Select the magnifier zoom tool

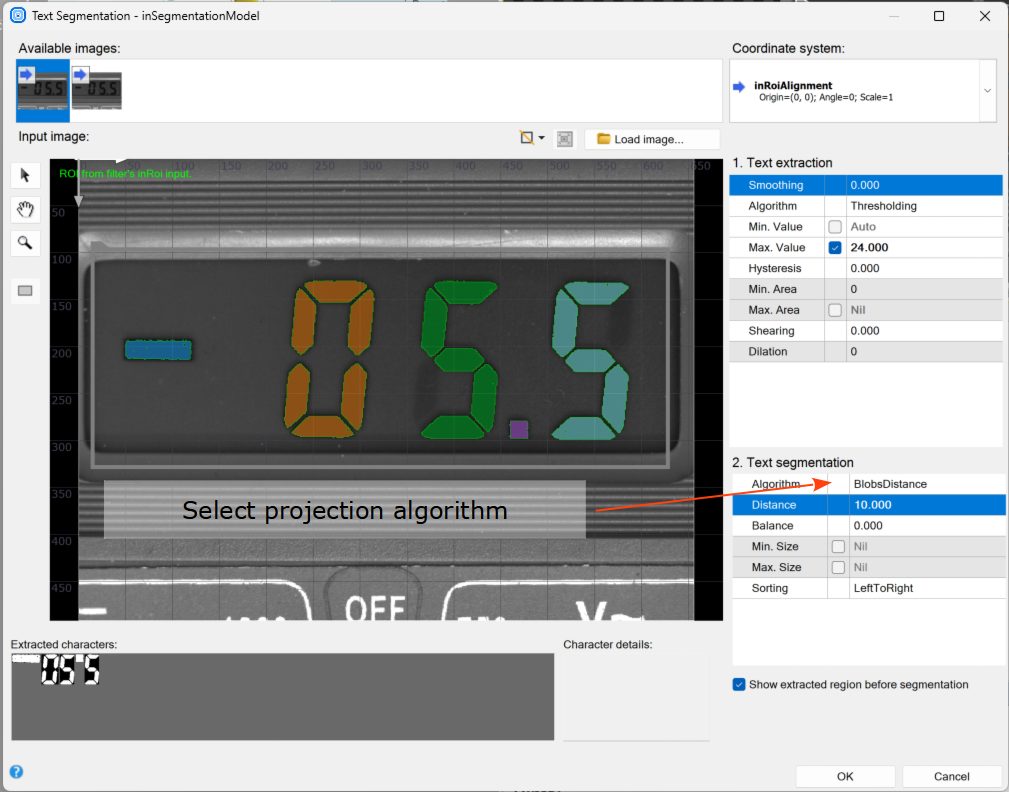point(25,242)
